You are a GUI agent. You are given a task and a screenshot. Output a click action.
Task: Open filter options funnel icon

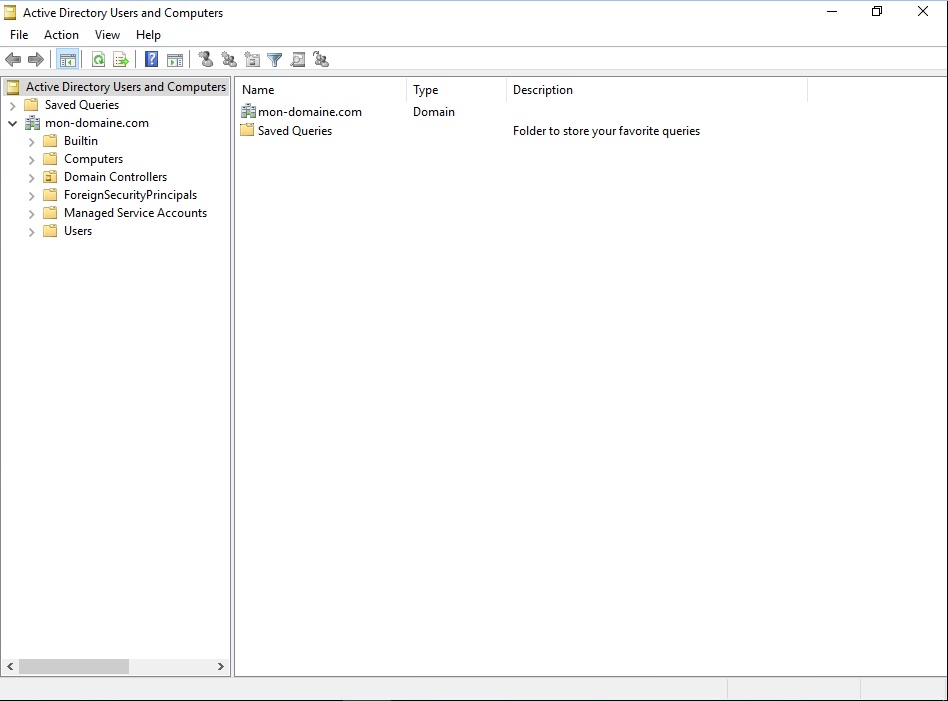pos(274,59)
